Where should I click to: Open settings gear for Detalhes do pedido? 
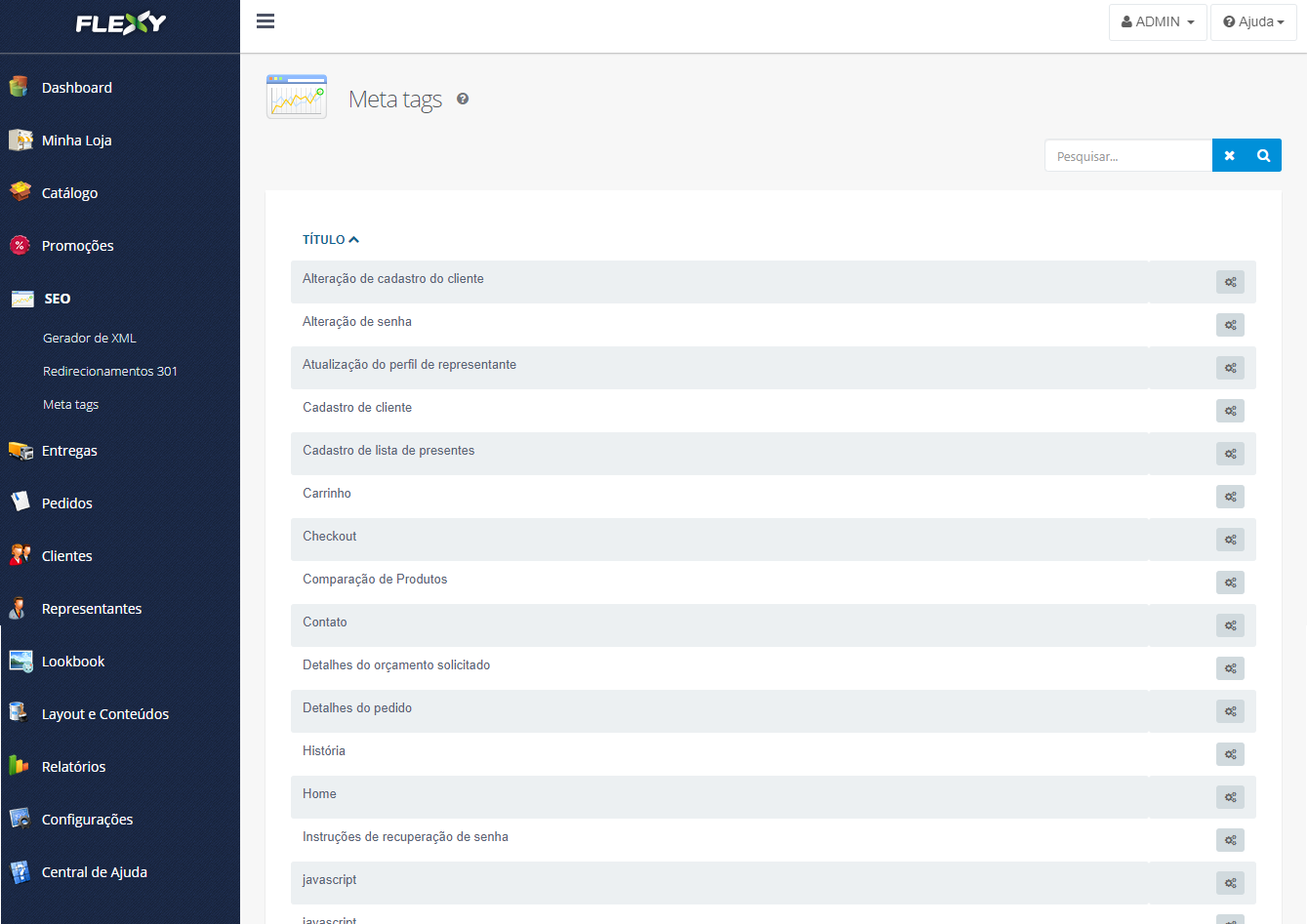coord(1230,711)
